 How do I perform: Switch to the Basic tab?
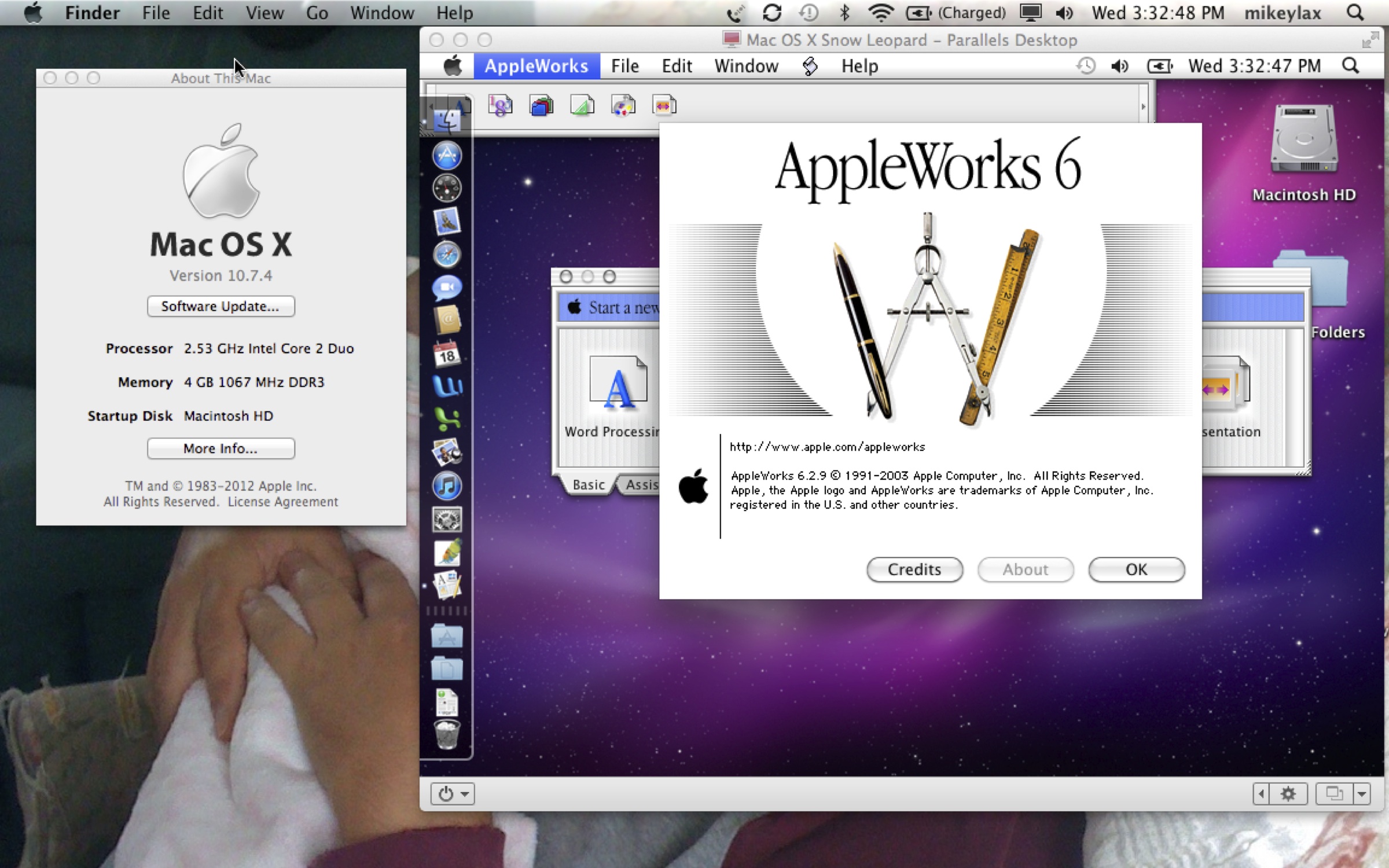coord(588,485)
